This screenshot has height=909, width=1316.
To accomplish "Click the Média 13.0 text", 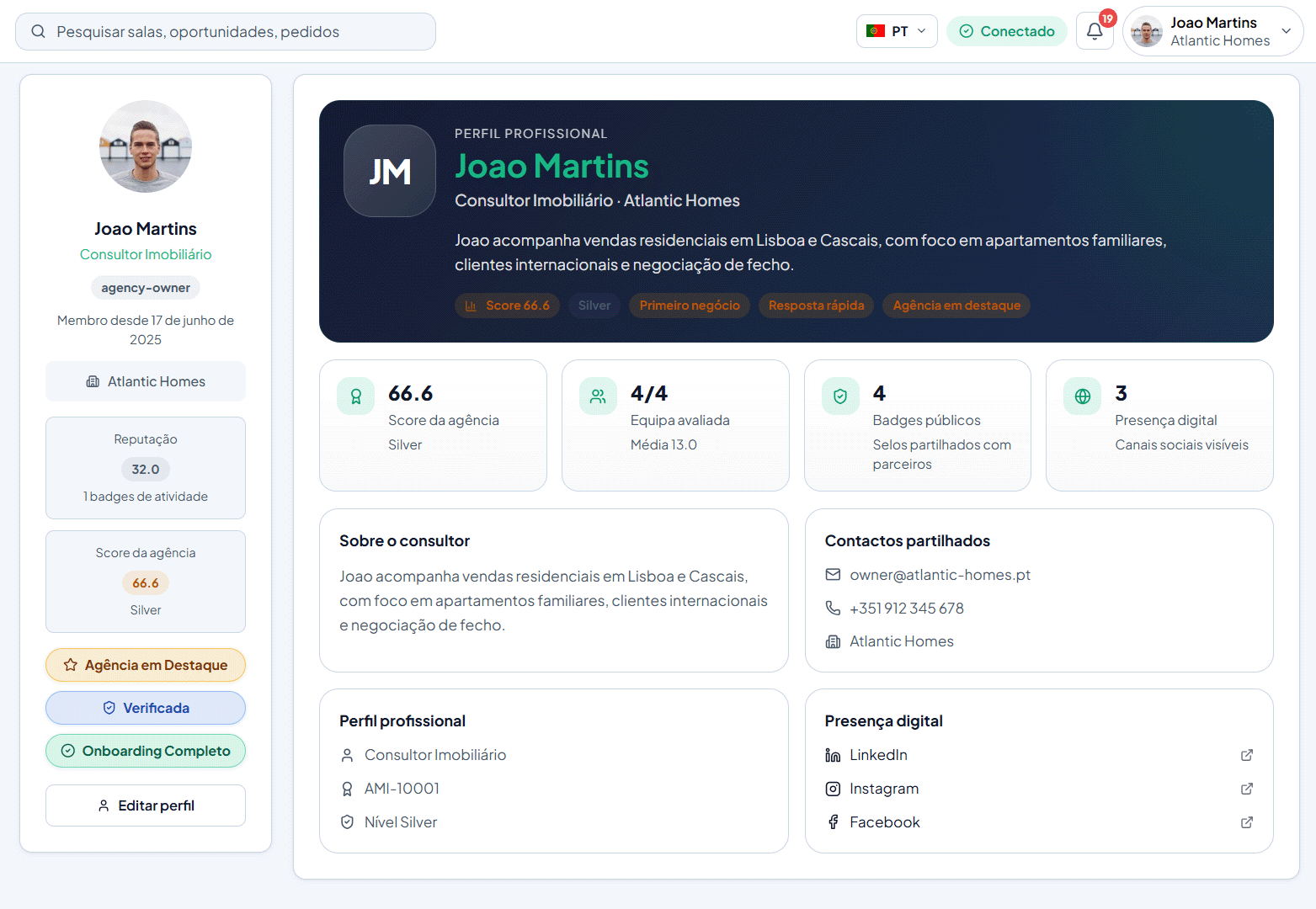I will [663, 444].
